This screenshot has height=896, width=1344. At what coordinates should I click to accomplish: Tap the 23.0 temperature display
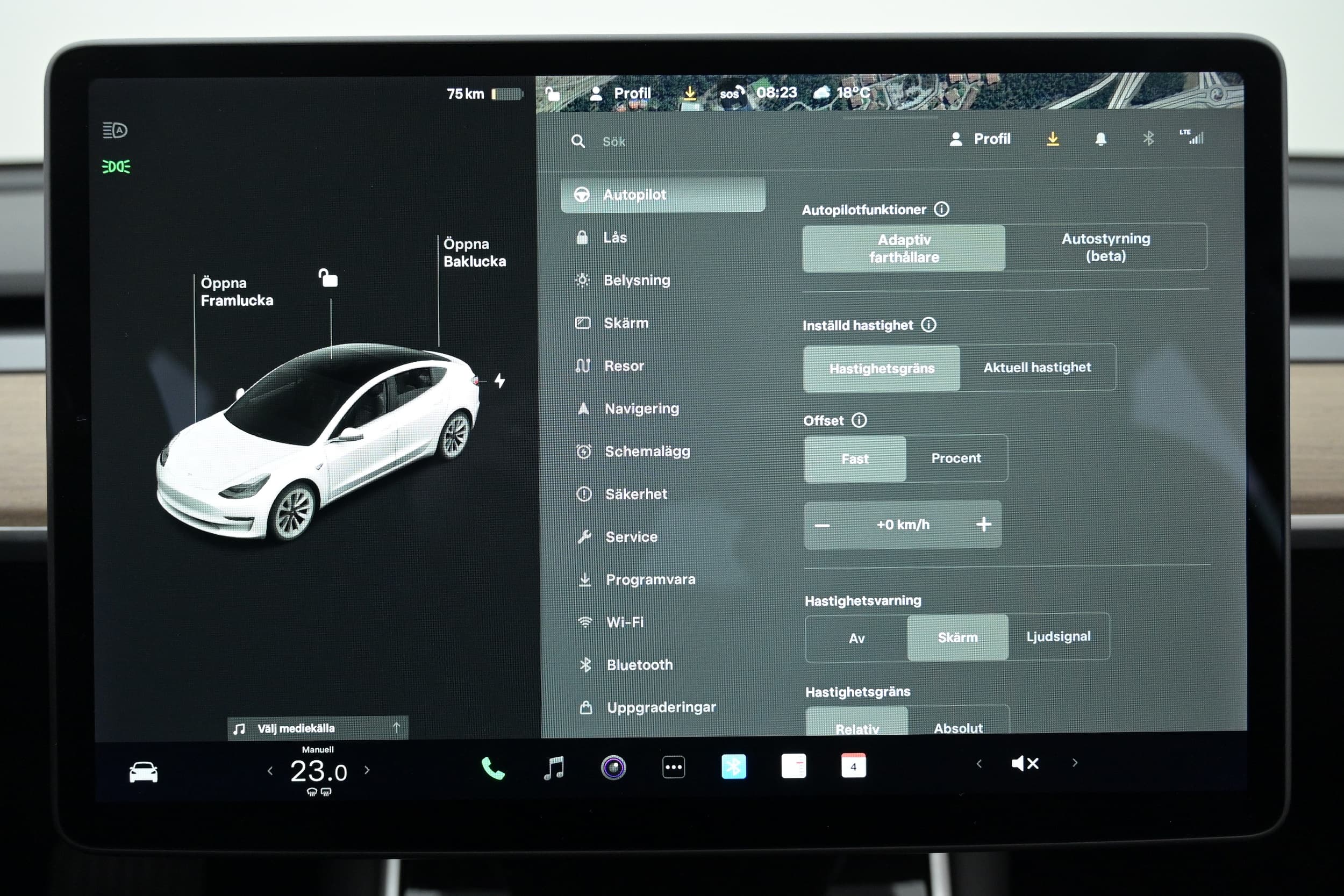(x=318, y=771)
